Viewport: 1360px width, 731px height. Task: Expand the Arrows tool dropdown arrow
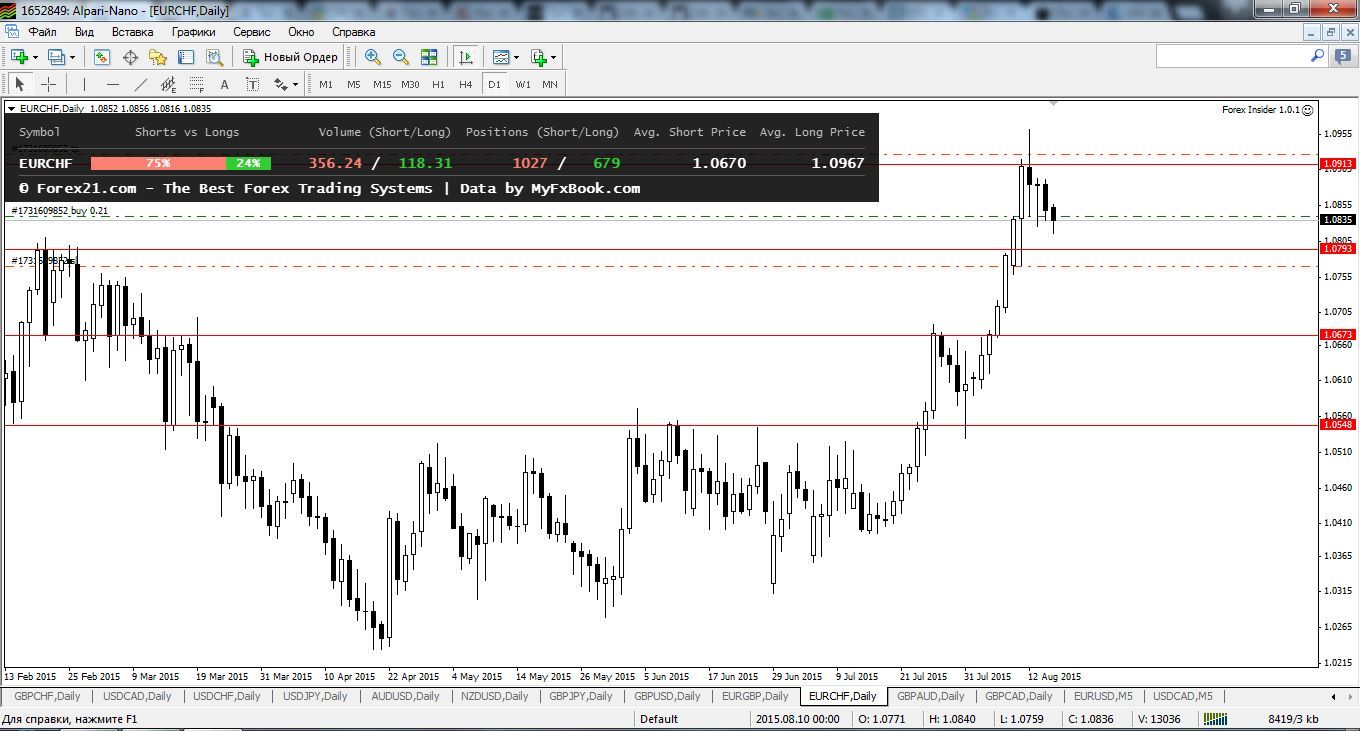pyautogui.click(x=295, y=84)
